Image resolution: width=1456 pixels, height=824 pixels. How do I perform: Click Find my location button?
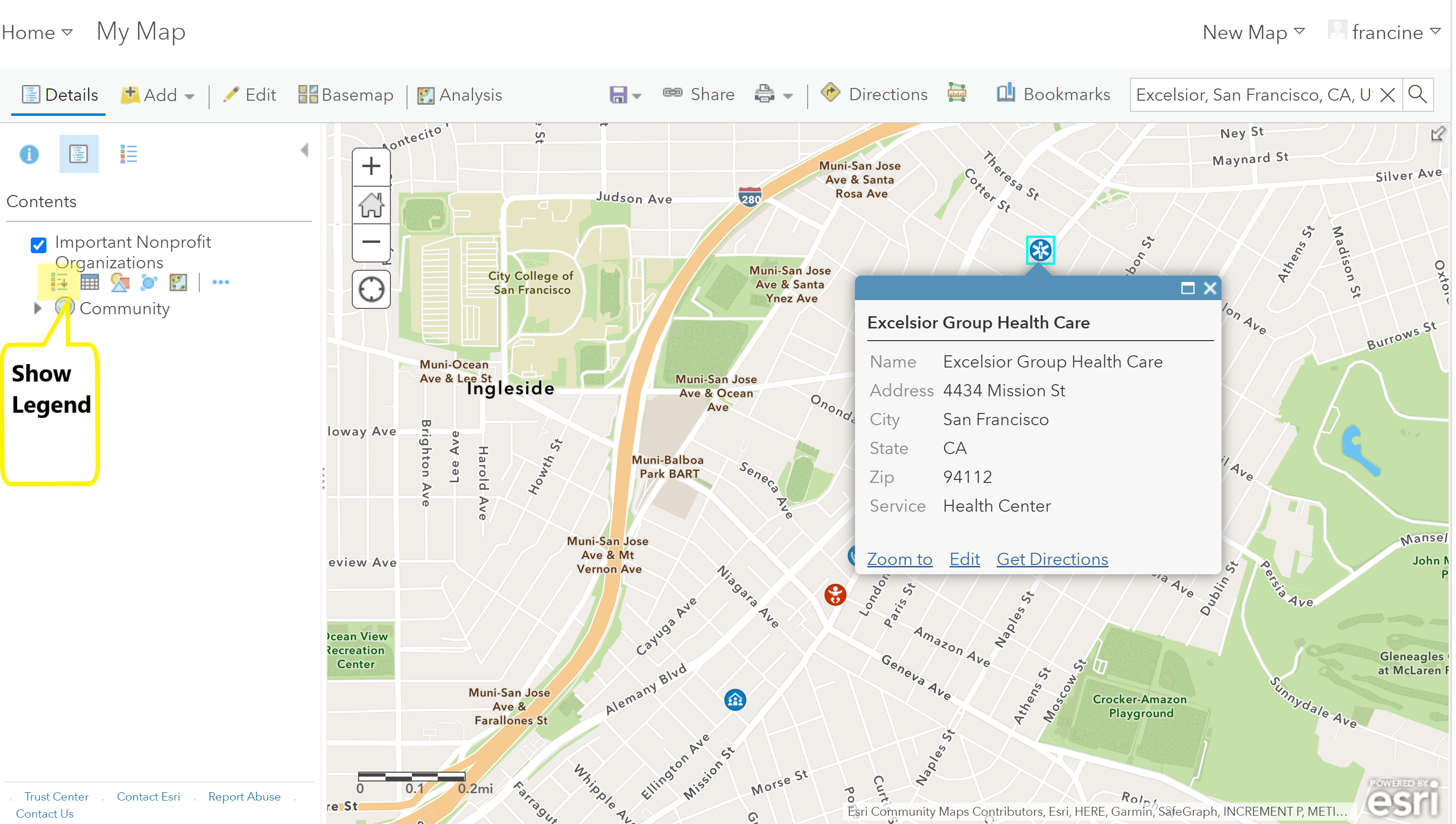coord(372,290)
